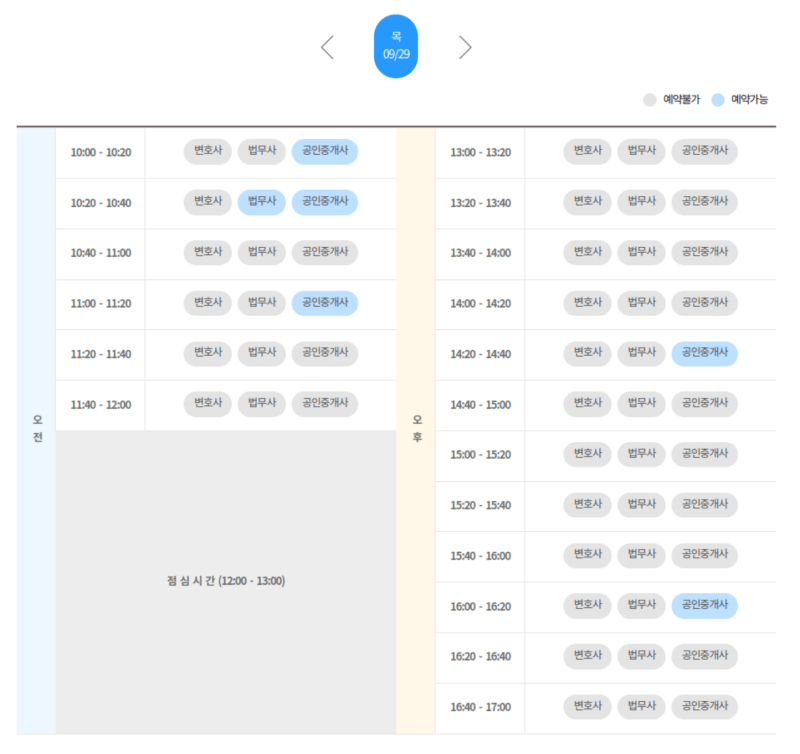Click 변호사 in the 15:00 - 15:20 row

coord(587,454)
